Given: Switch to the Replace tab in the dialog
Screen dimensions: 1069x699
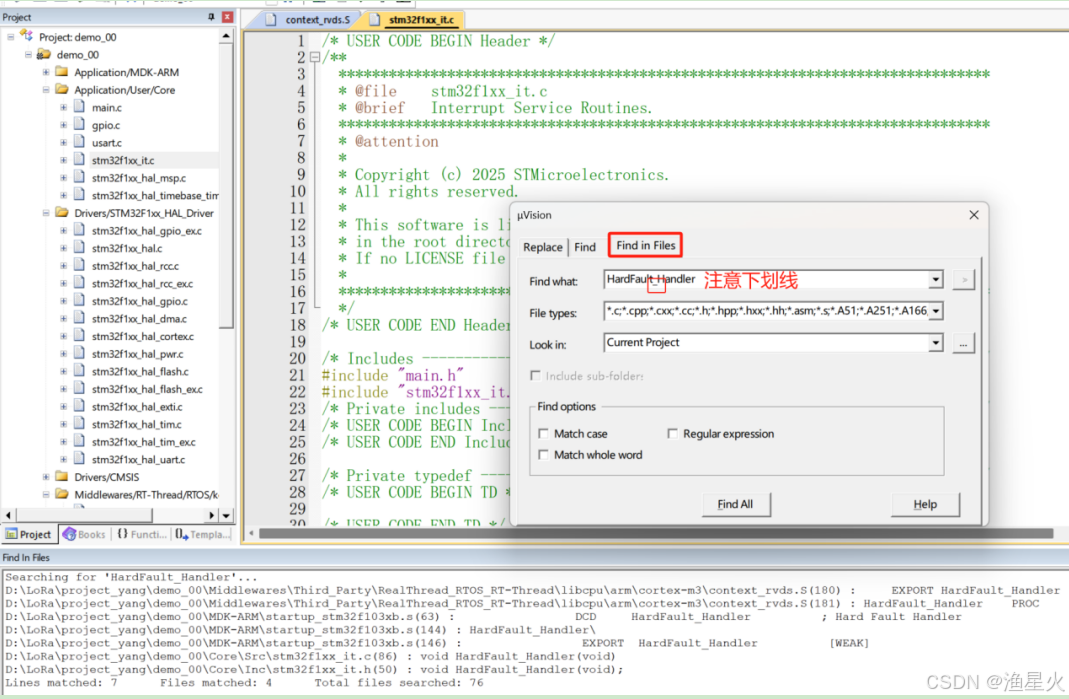Looking at the screenshot, I should tap(543, 246).
